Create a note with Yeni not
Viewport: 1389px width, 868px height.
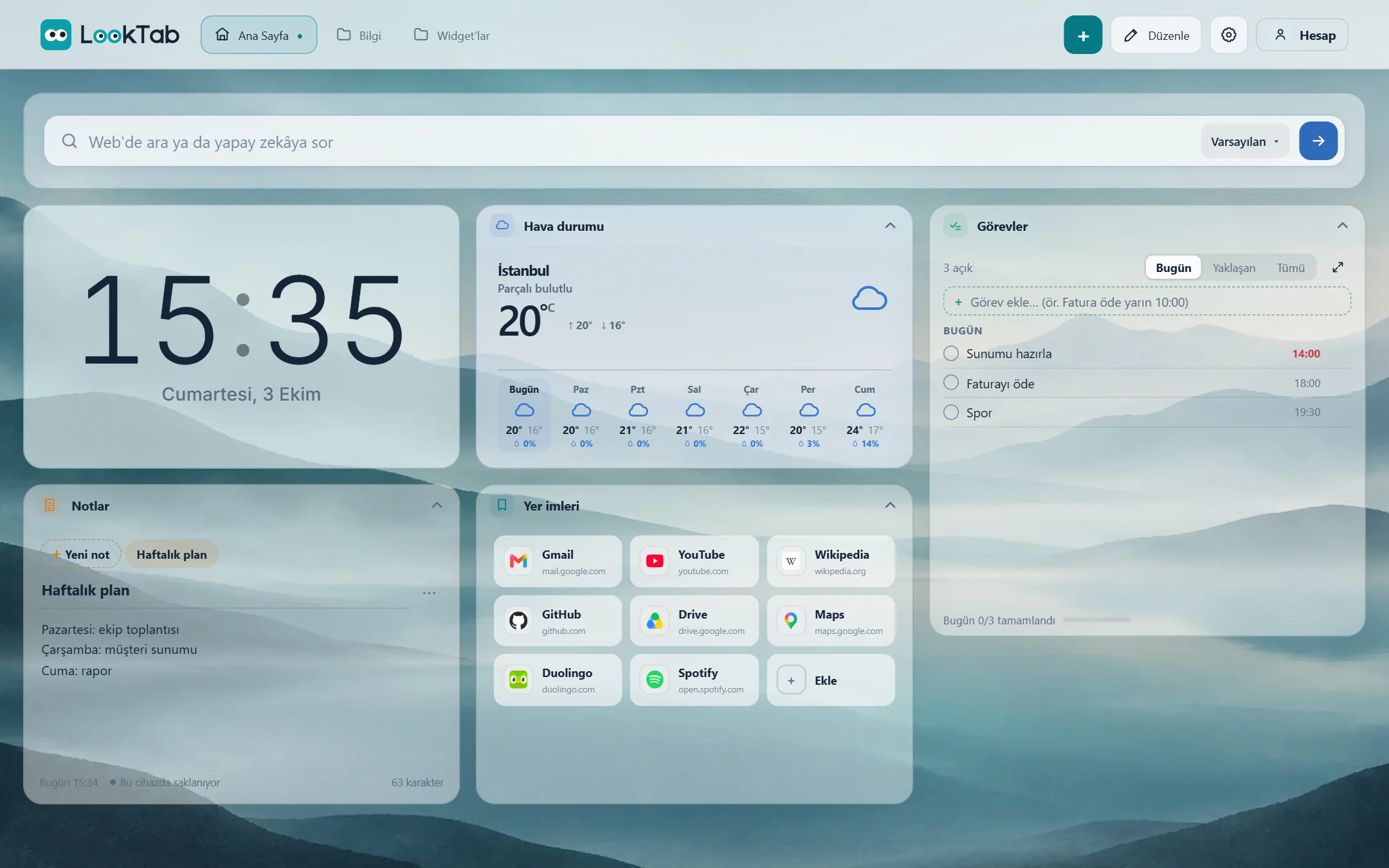[81, 554]
